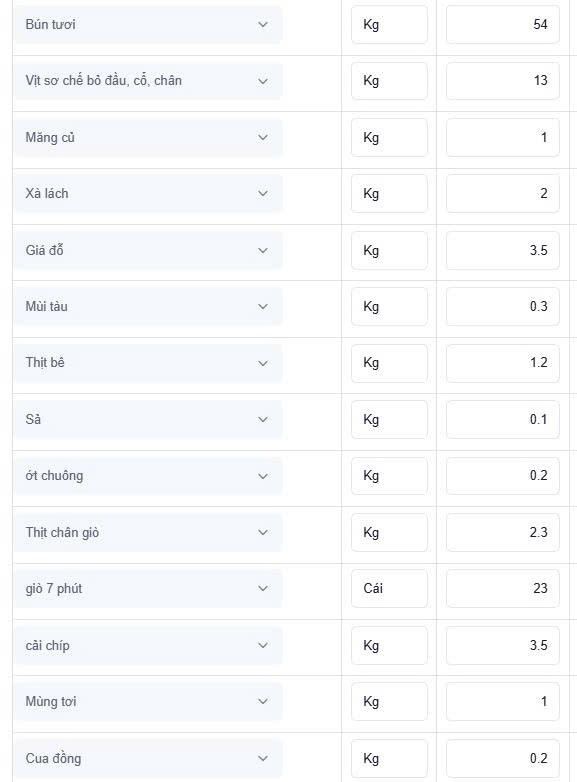Open the Giá đỗ ingredient dropdown
Viewport: 577px width, 782px height.
point(148,250)
